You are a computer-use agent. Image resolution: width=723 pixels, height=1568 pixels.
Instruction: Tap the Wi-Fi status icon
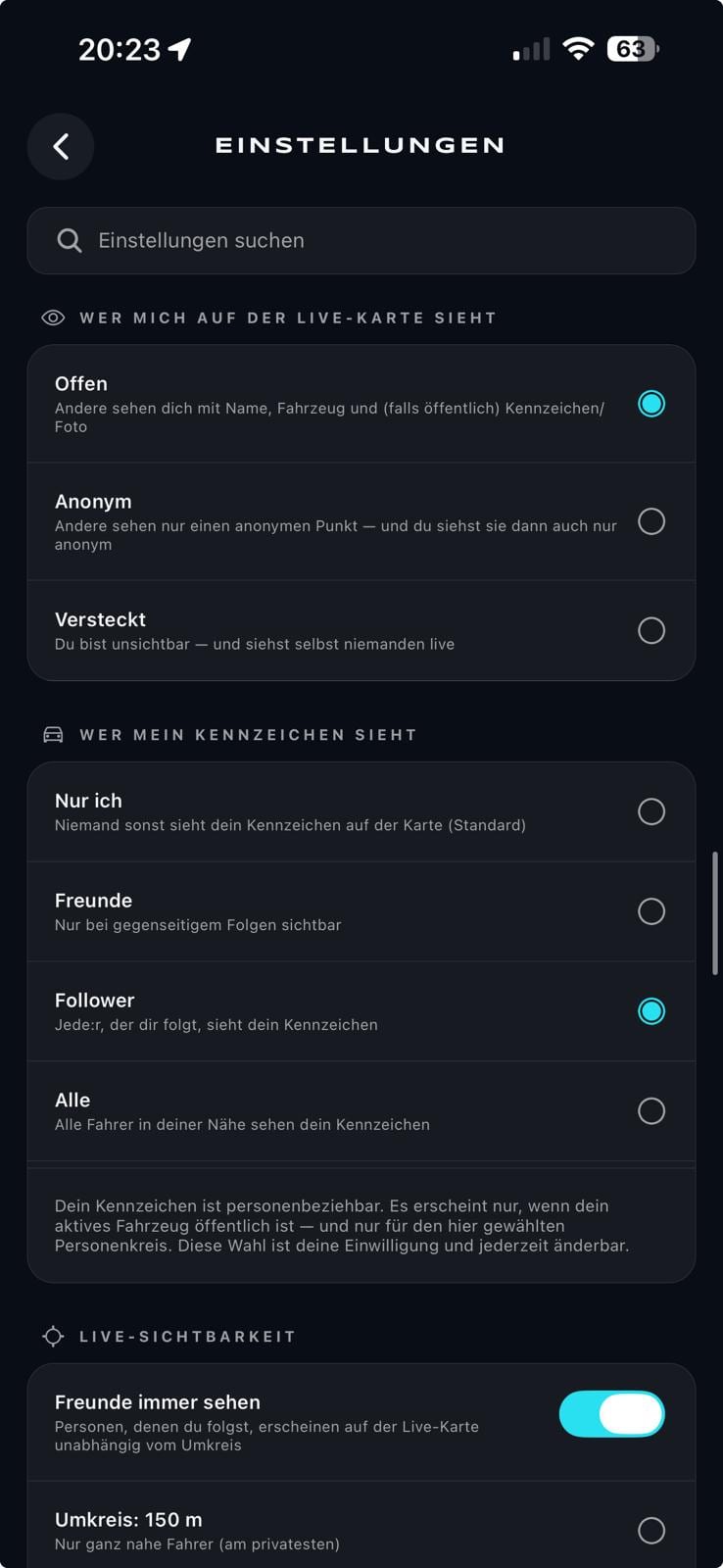pyautogui.click(x=579, y=48)
